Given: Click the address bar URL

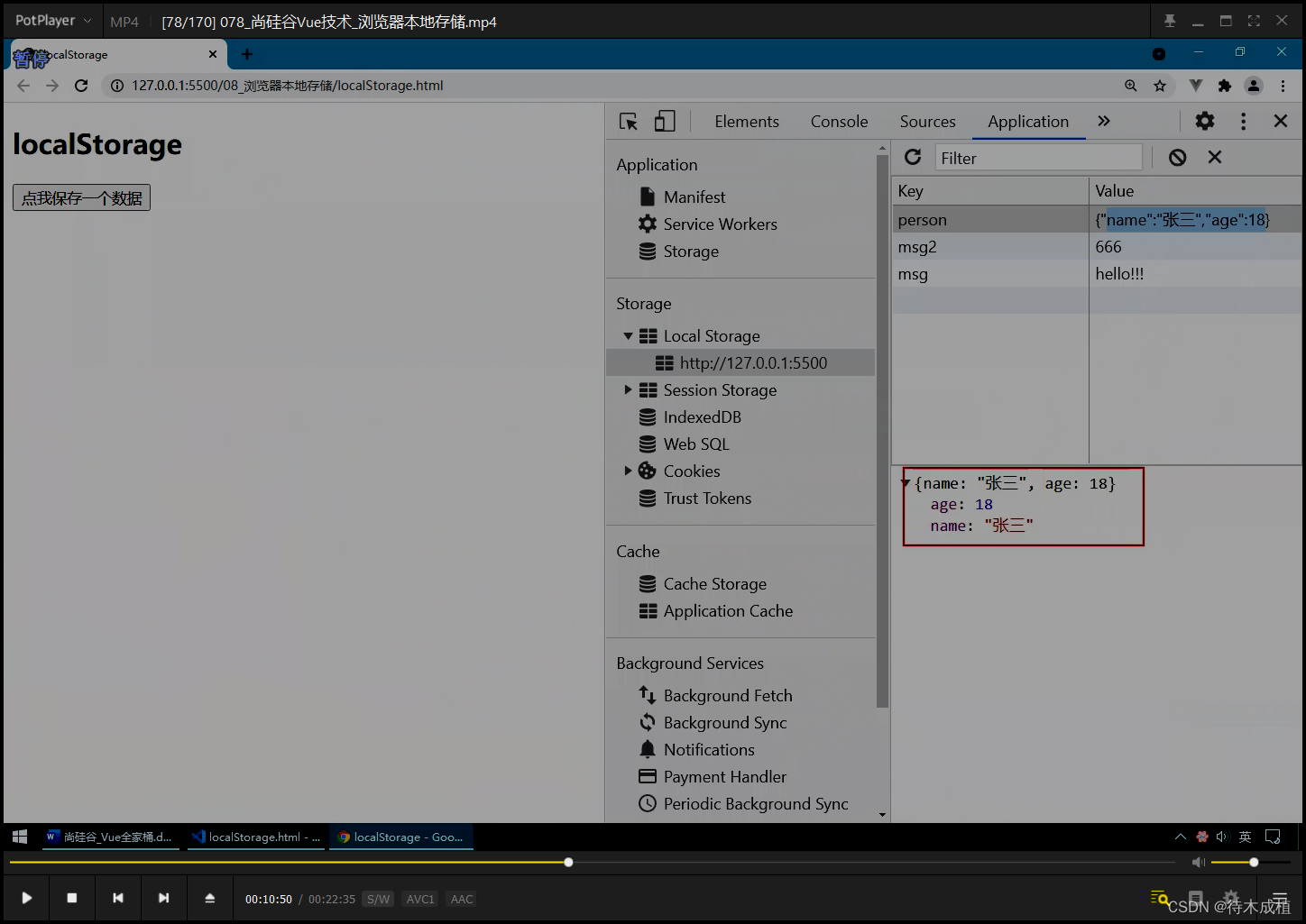Looking at the screenshot, I should [x=288, y=86].
